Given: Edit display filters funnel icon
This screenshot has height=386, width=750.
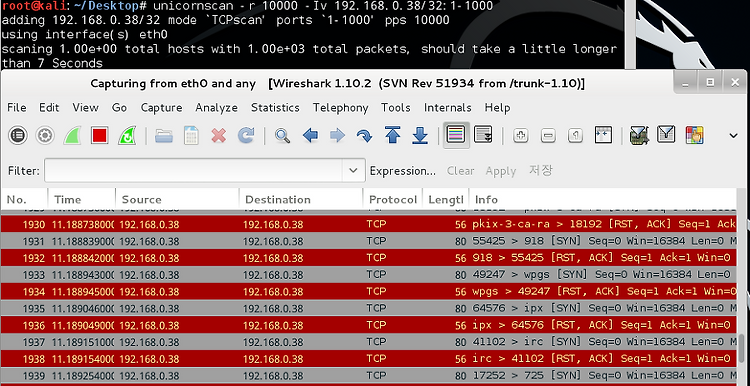Looking at the screenshot, I should pos(666,135).
